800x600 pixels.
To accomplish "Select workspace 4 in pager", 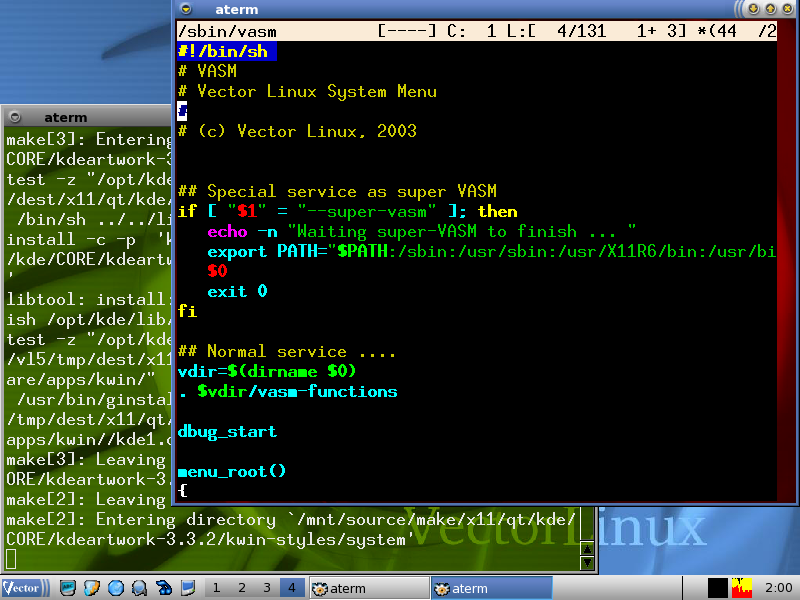I will coord(292,588).
